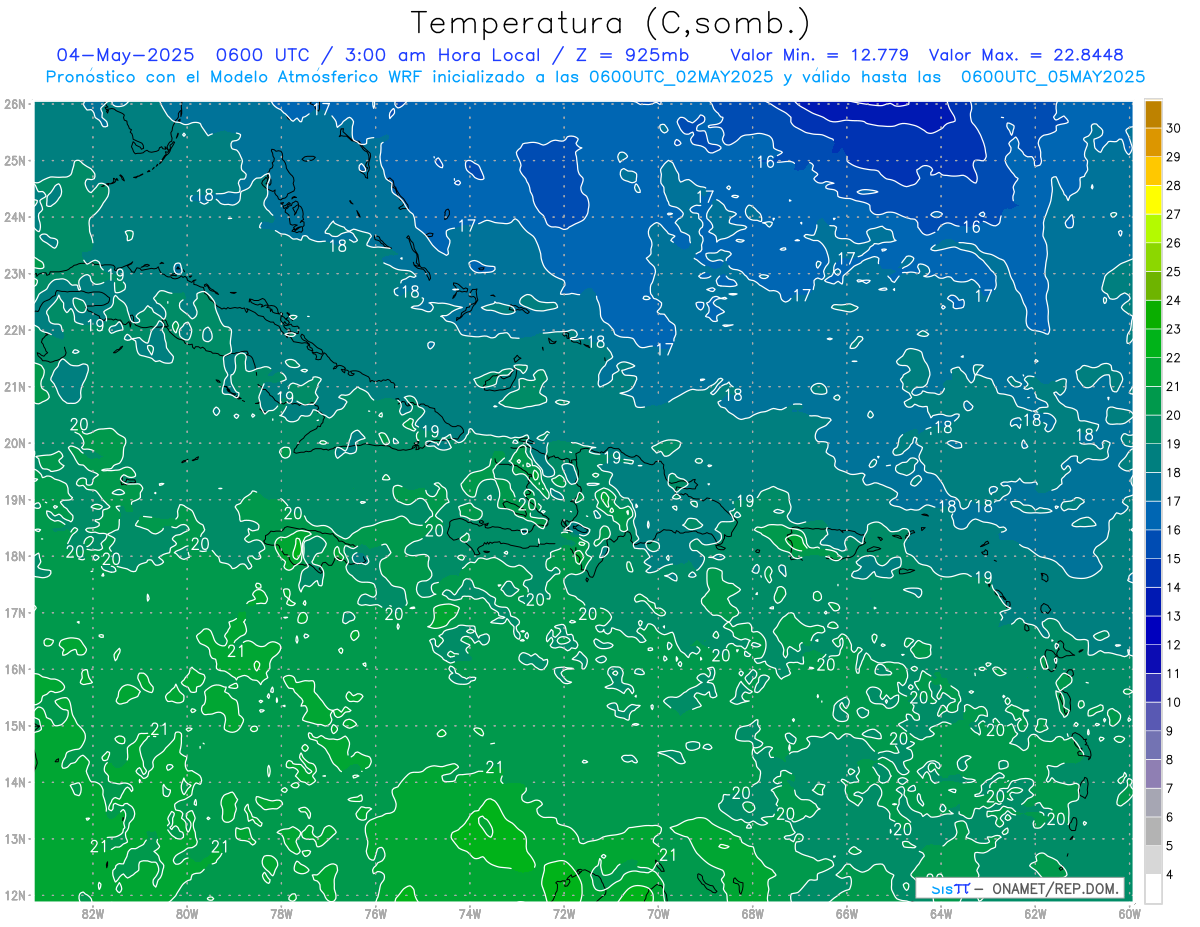
Task: Click the 15N latitude axis label
Action: 14,725
